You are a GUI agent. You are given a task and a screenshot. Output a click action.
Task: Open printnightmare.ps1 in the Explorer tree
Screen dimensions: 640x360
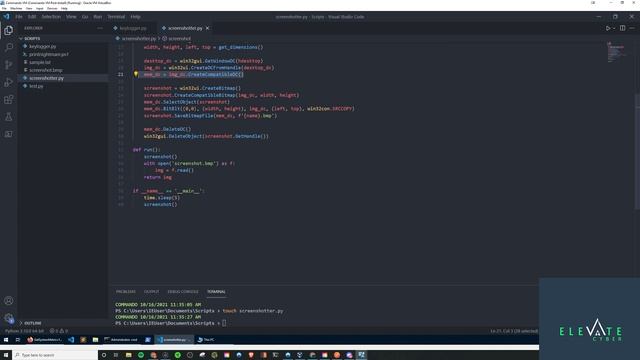49,54
